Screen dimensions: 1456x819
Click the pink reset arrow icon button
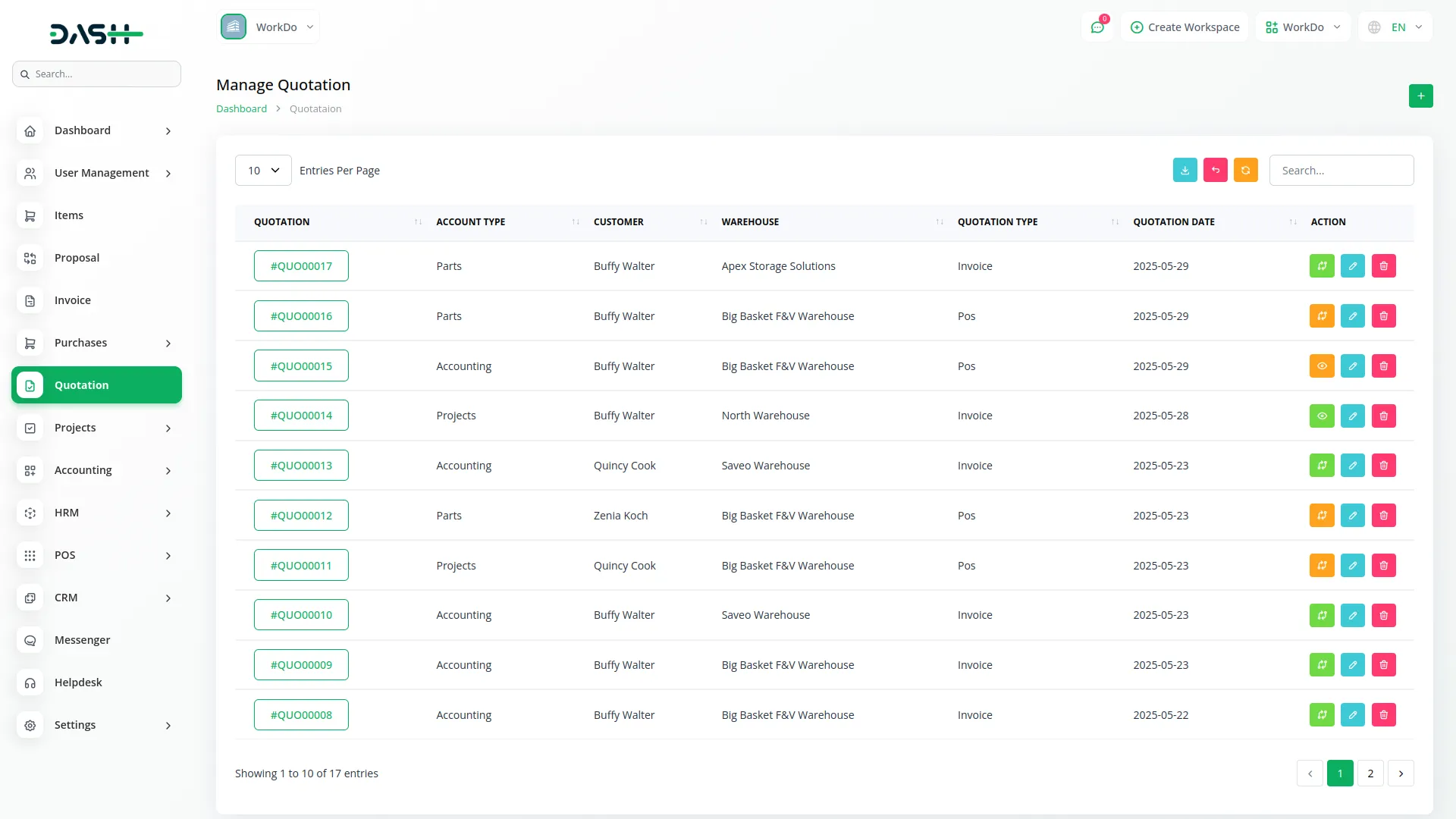1215,170
